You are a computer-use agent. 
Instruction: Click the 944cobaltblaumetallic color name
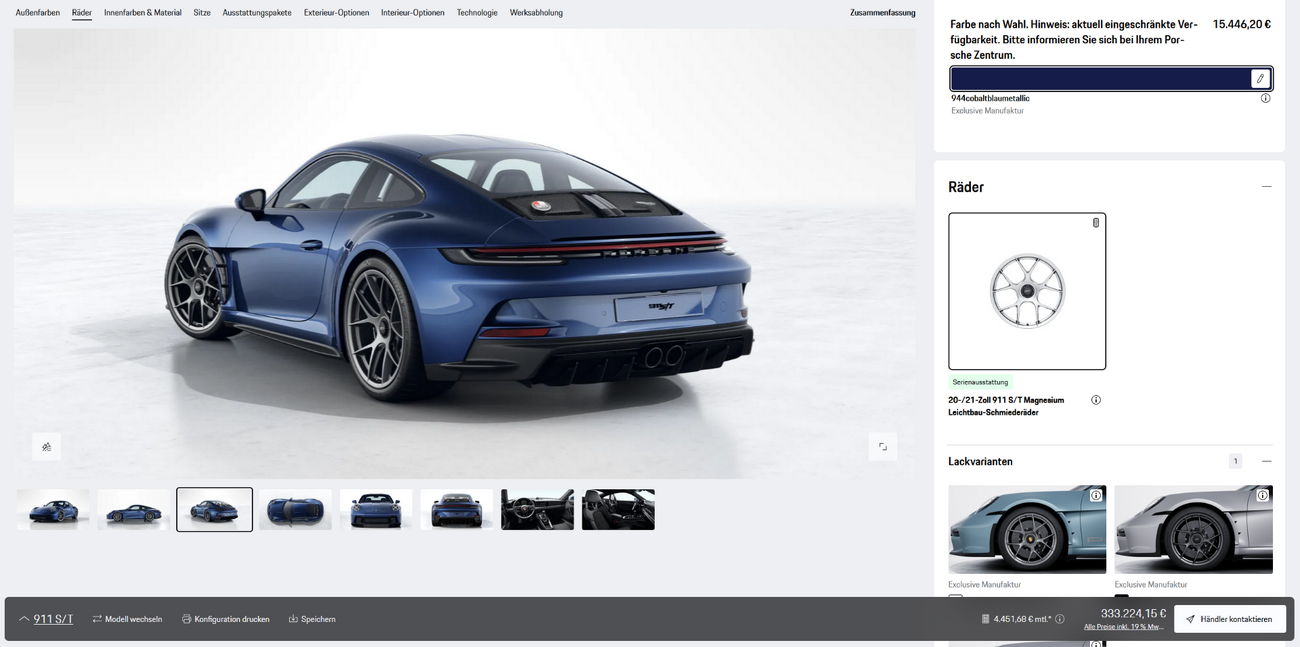click(990, 98)
